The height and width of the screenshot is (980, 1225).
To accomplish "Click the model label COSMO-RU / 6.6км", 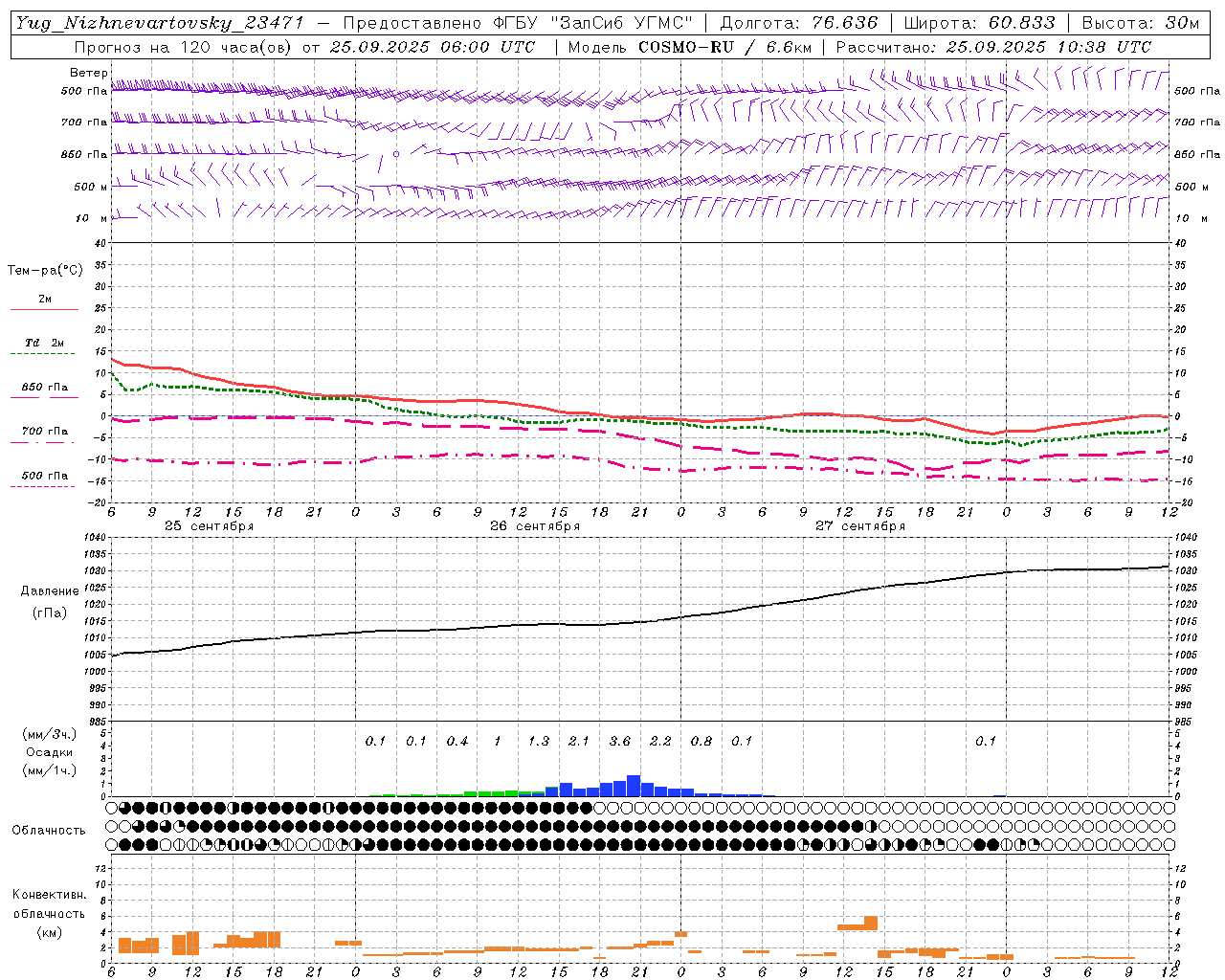I will tap(725, 47).
